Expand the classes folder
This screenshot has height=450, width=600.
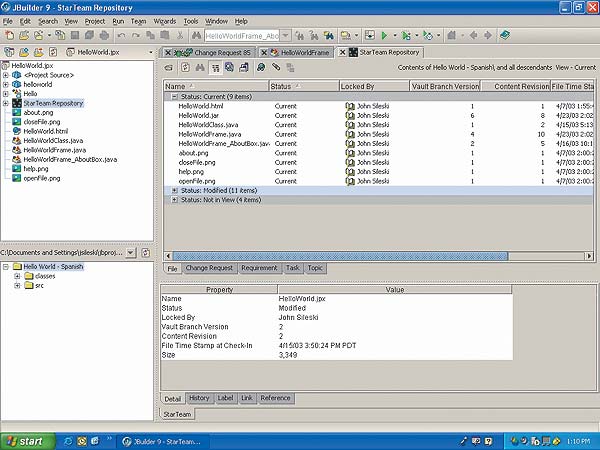tap(17, 276)
